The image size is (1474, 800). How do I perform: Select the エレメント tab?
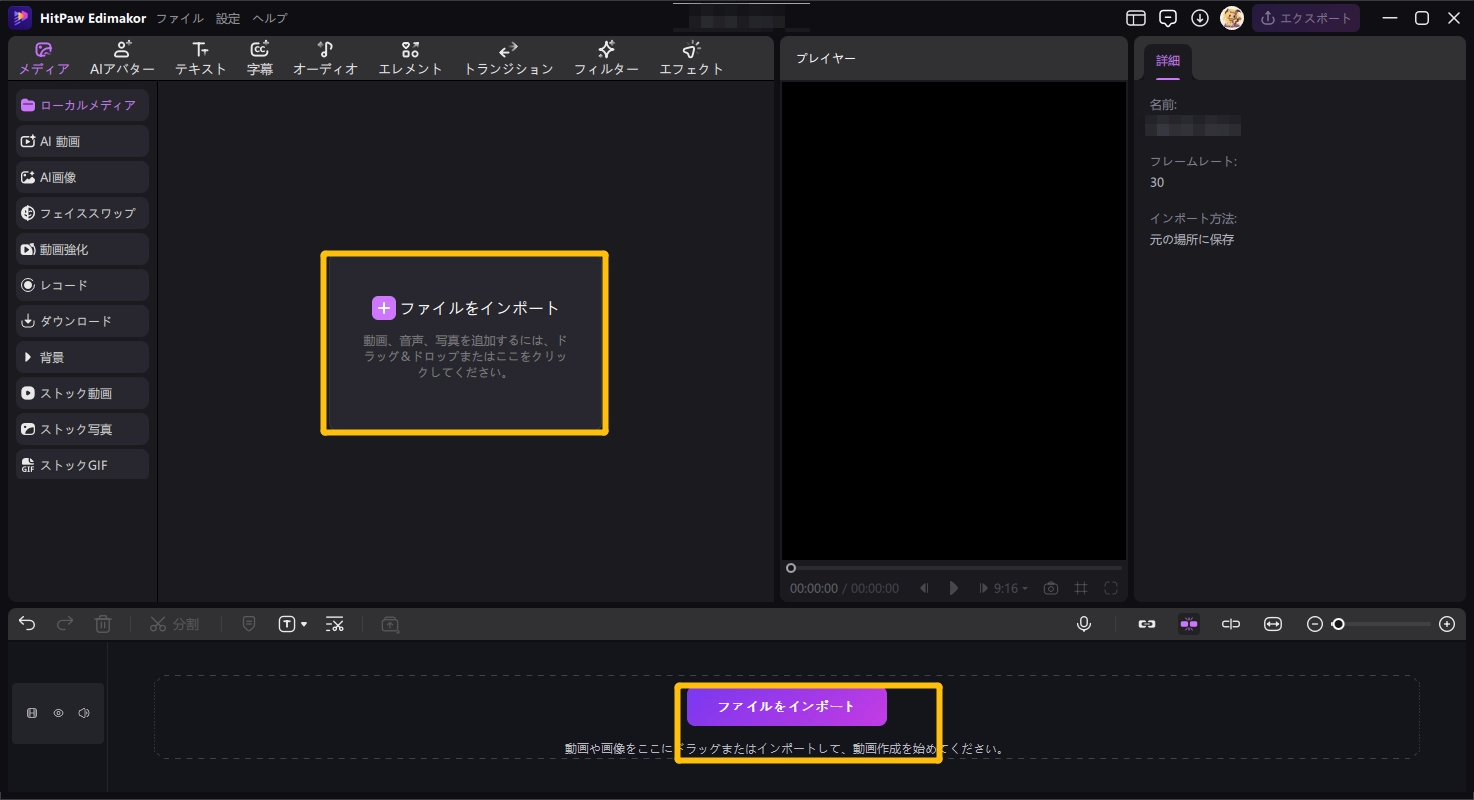pos(410,59)
